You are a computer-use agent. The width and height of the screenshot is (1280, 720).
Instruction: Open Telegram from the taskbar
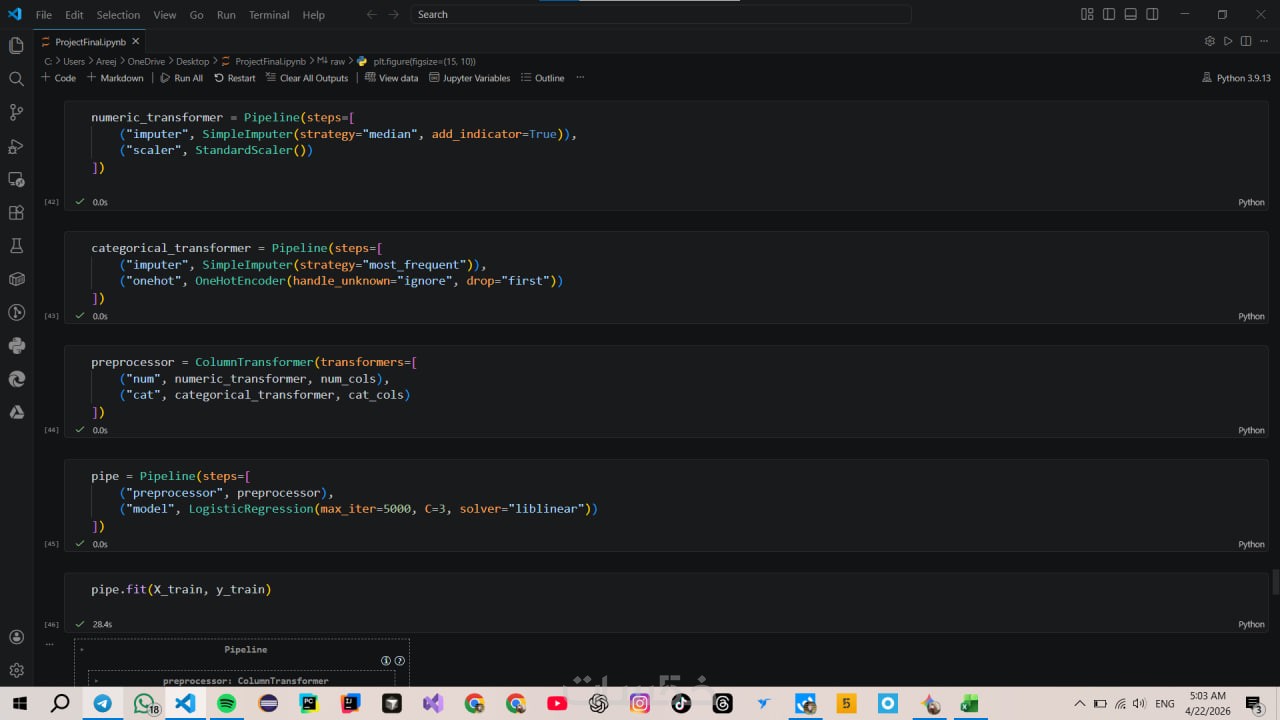[x=103, y=704]
